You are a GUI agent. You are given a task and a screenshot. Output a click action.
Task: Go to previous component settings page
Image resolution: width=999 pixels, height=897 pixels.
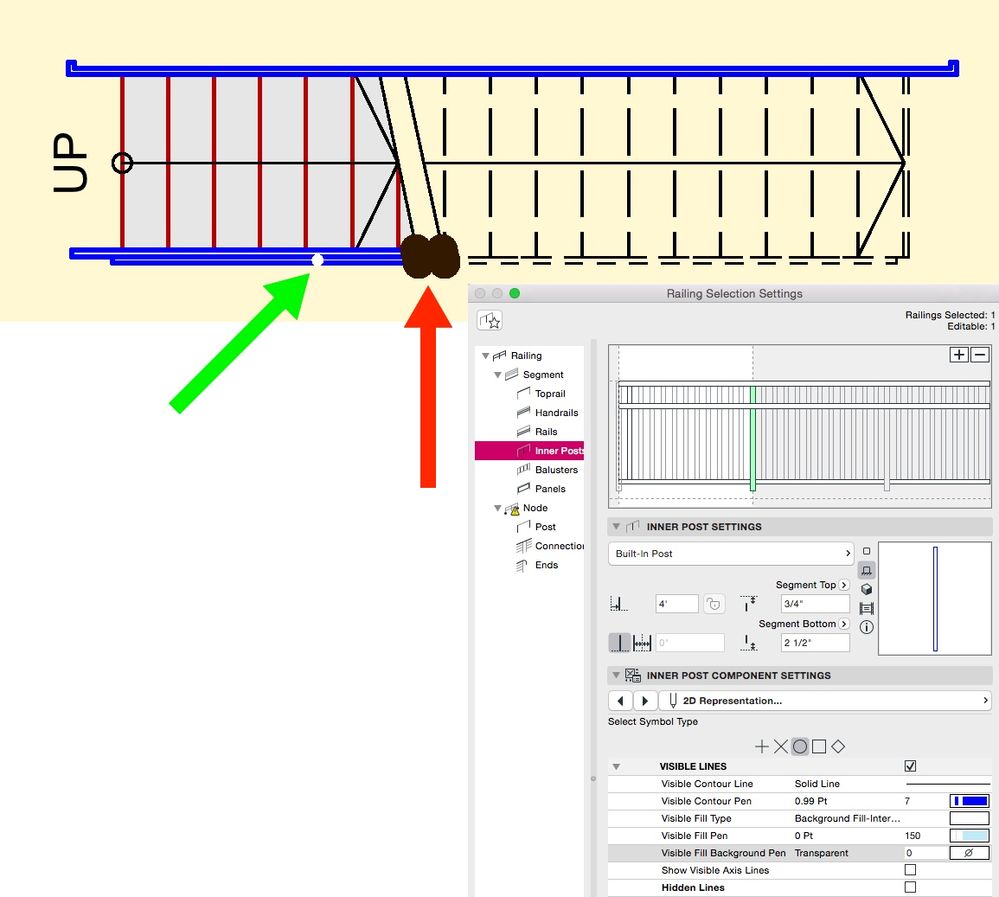(x=620, y=701)
